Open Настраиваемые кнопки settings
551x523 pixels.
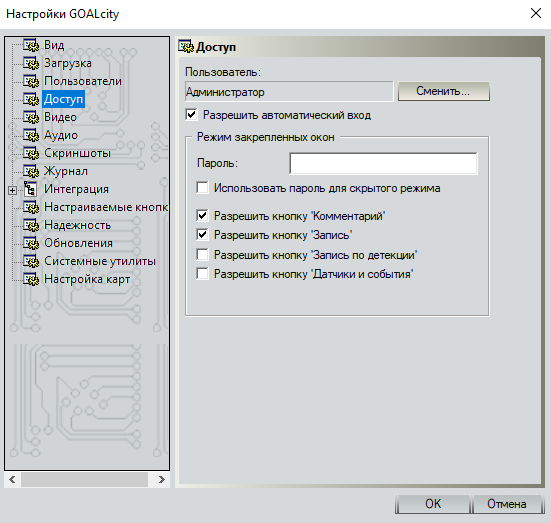106,207
